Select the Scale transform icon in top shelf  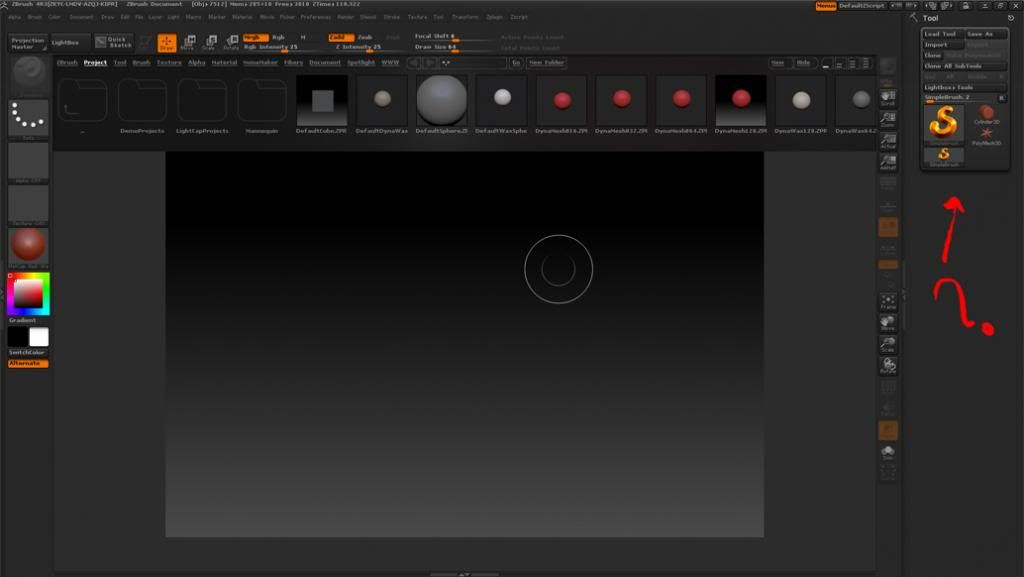[209, 43]
